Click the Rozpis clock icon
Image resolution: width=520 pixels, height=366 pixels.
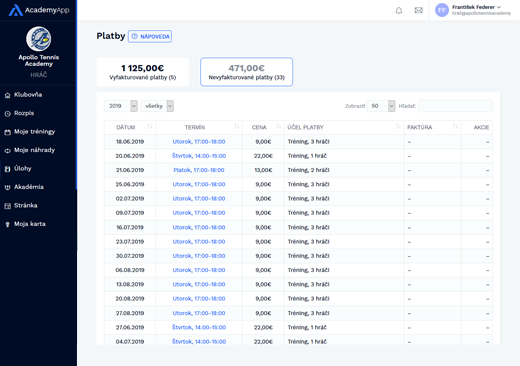[x=8, y=114]
